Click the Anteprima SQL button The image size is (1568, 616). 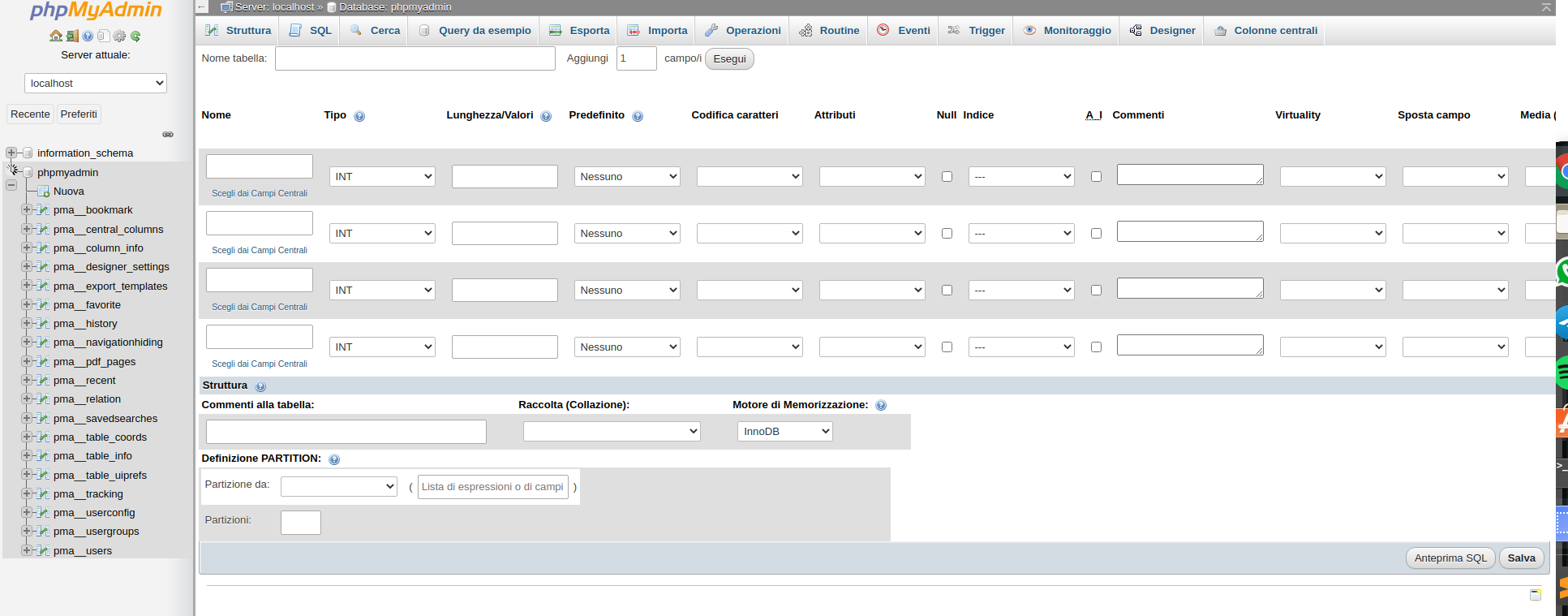(1450, 558)
